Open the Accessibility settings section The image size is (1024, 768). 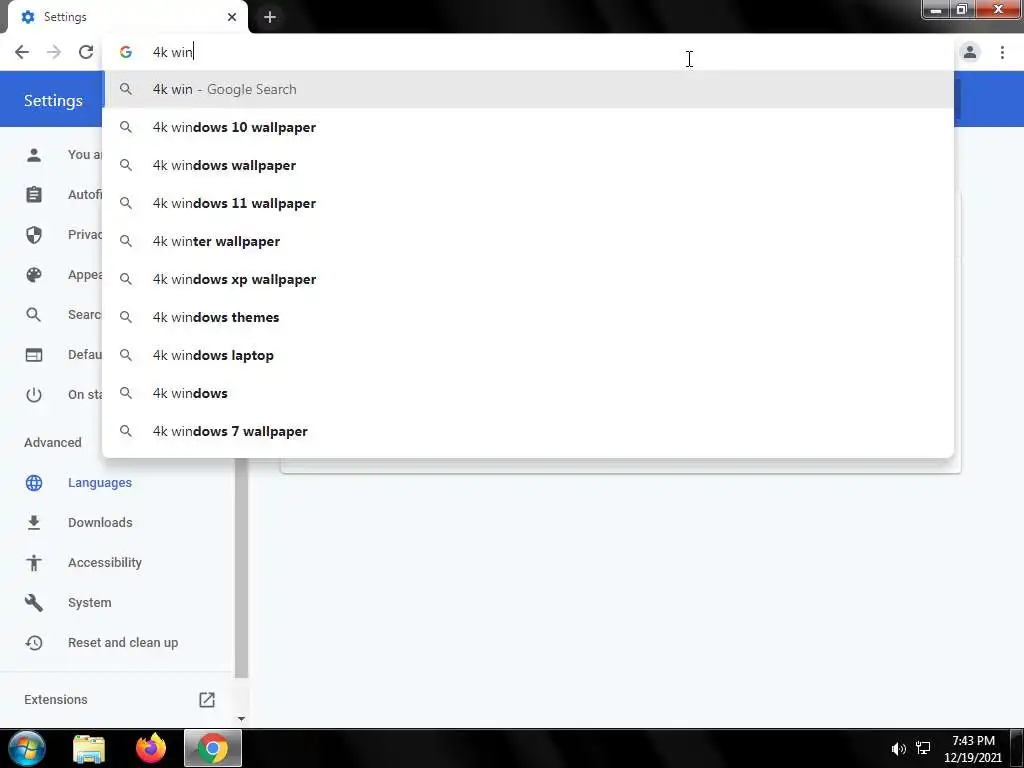click(104, 563)
